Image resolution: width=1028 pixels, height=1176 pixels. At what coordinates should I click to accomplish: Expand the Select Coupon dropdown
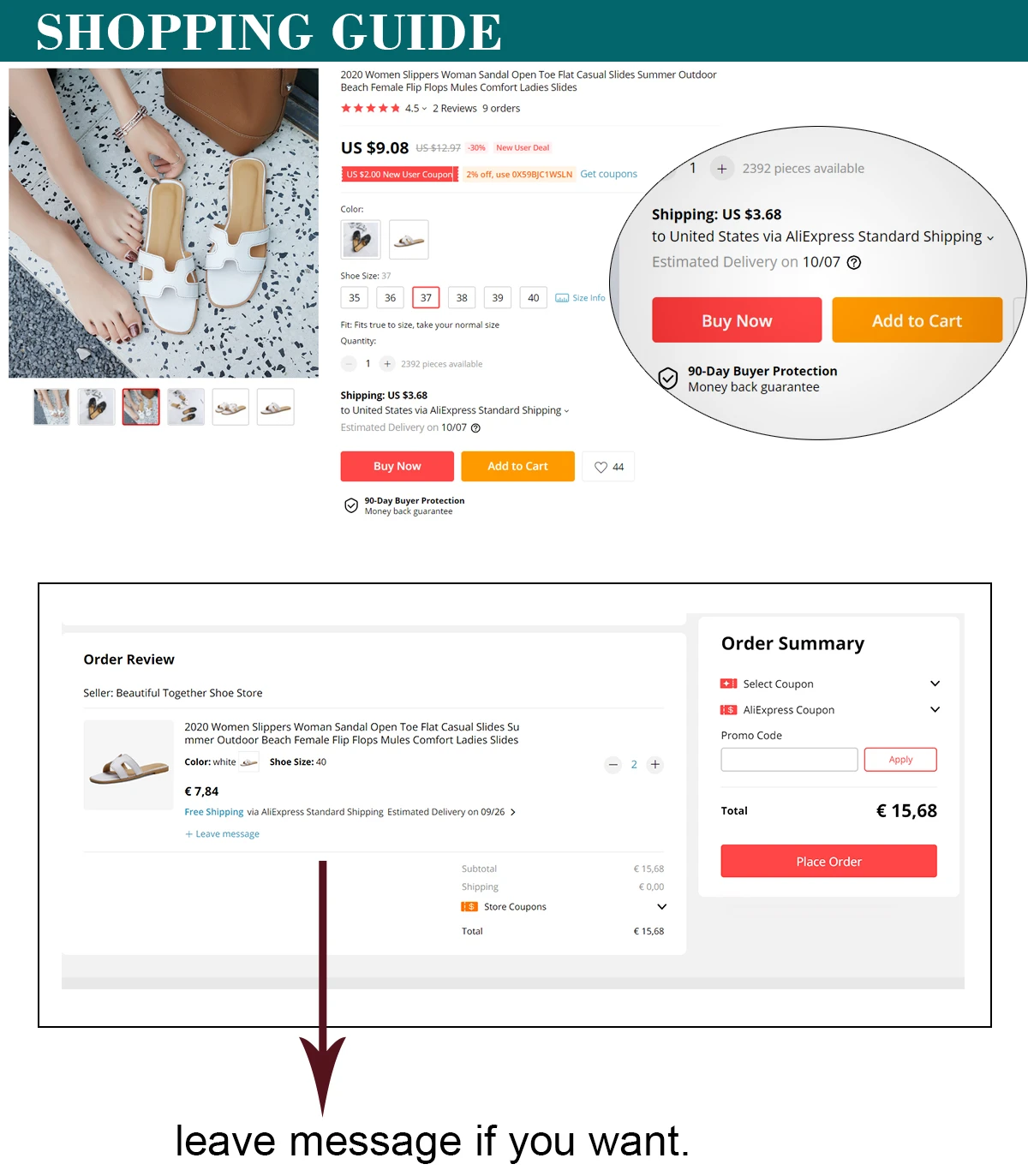(x=935, y=684)
